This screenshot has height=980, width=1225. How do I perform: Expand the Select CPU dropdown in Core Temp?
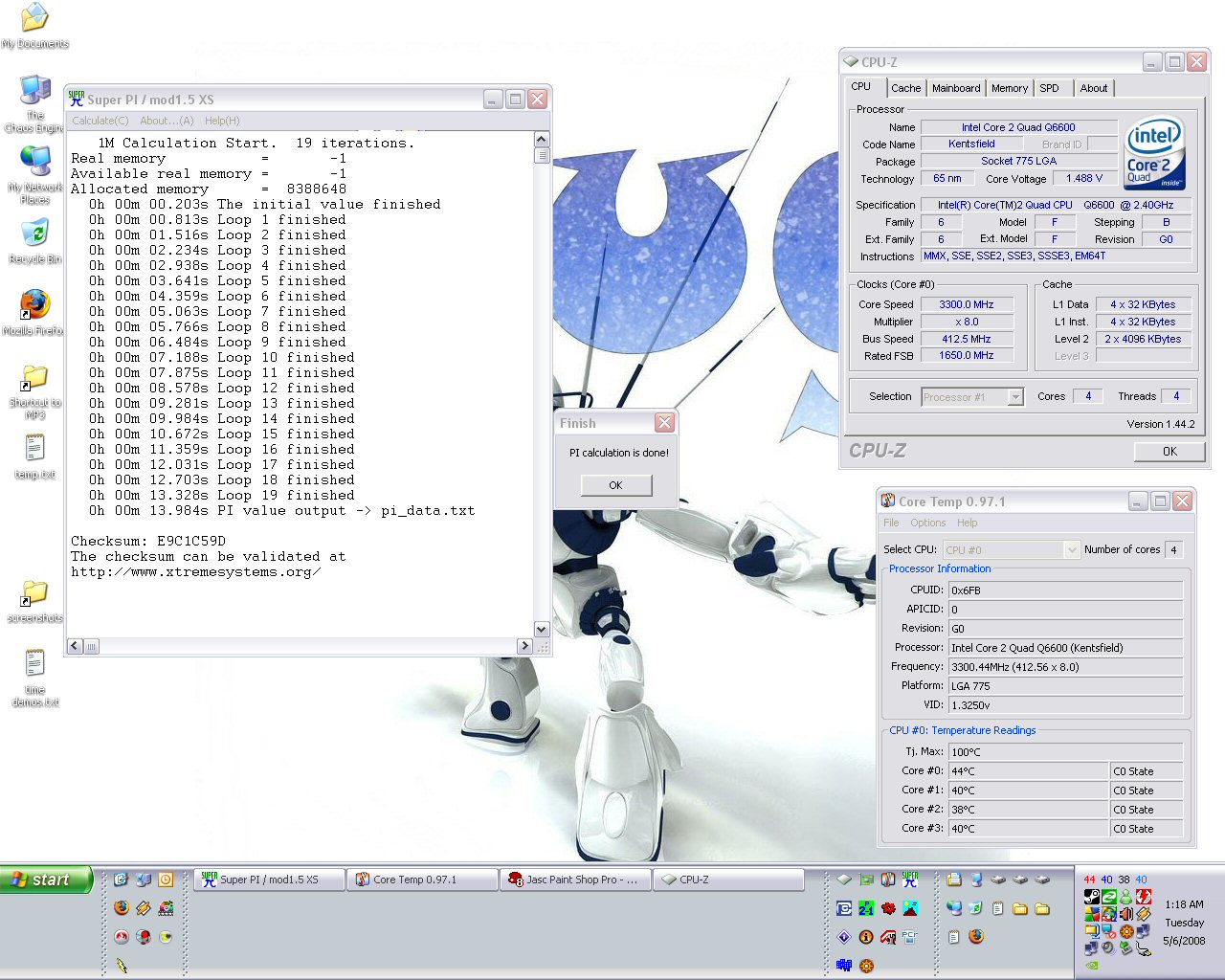tap(1072, 550)
